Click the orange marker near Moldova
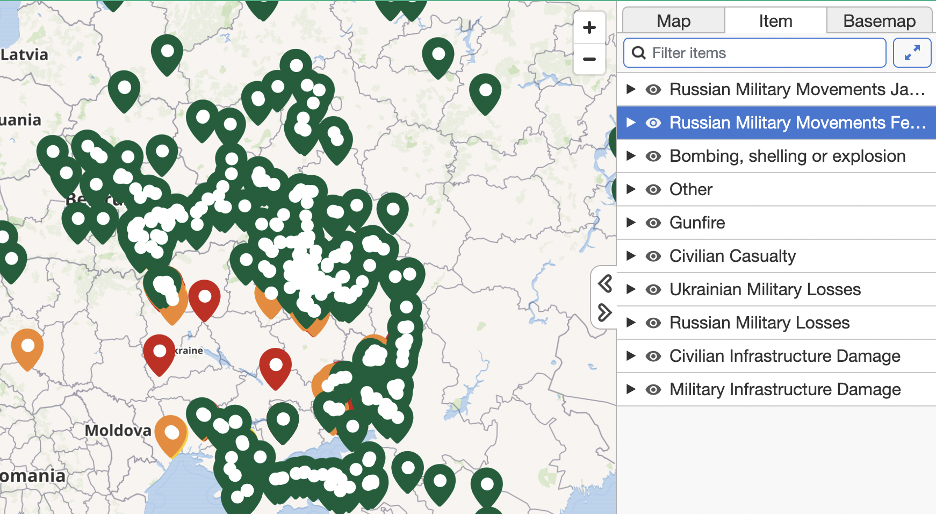The image size is (936, 514). pyautogui.click(x=171, y=433)
